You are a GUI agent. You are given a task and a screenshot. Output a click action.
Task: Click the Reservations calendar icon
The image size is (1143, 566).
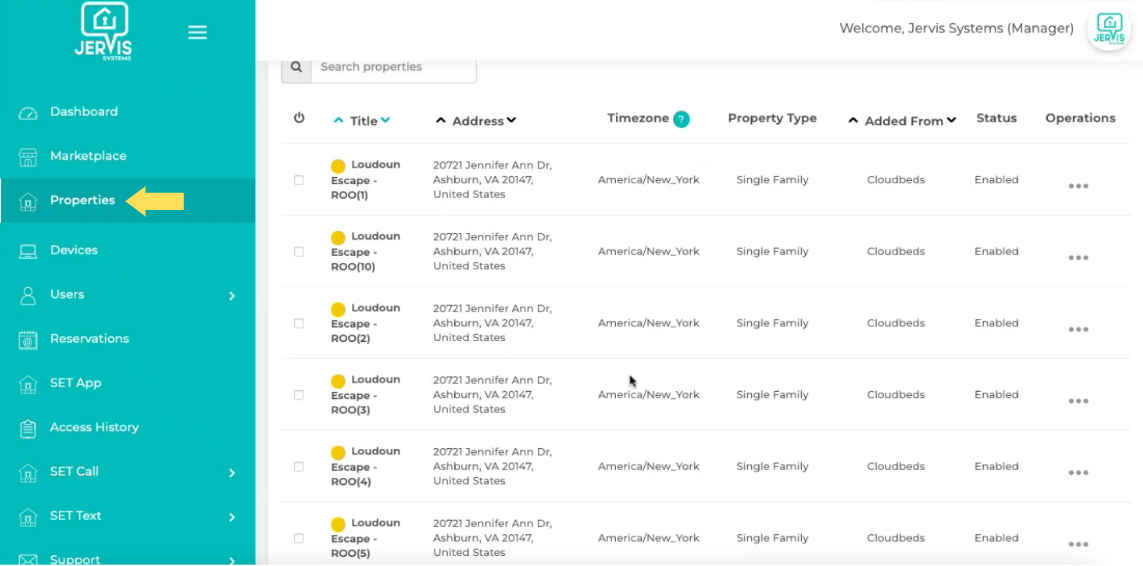click(28, 340)
